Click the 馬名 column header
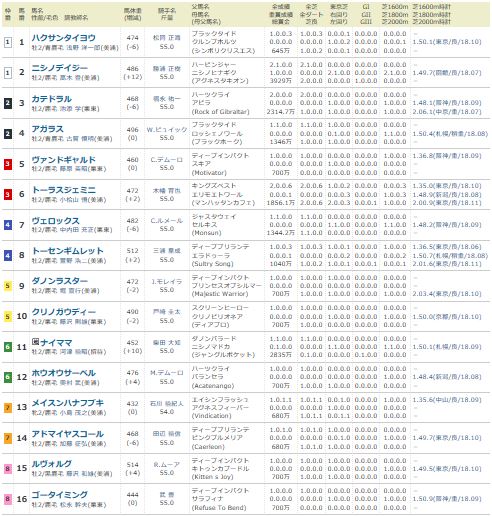This screenshot has height=516, width=492. pyautogui.click(x=37, y=11)
